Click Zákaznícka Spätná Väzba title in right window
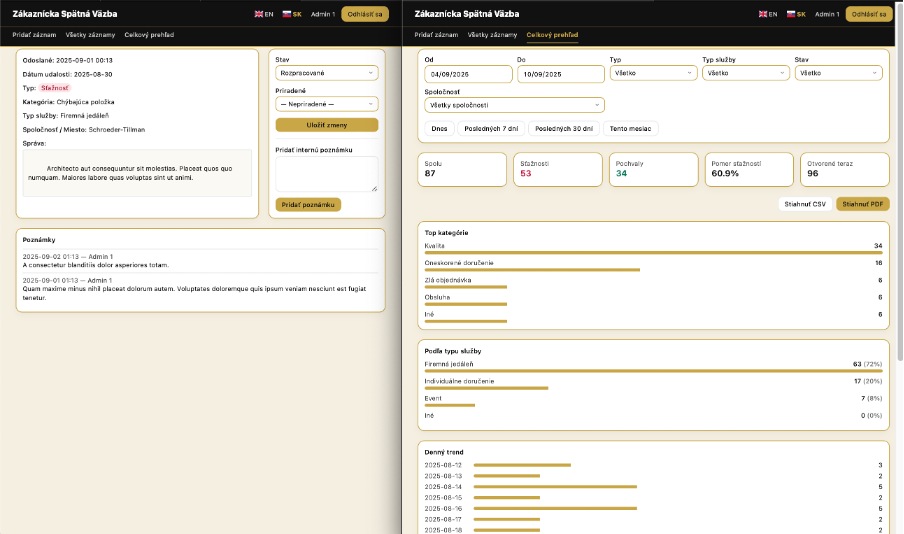904x534 pixels. point(466,14)
